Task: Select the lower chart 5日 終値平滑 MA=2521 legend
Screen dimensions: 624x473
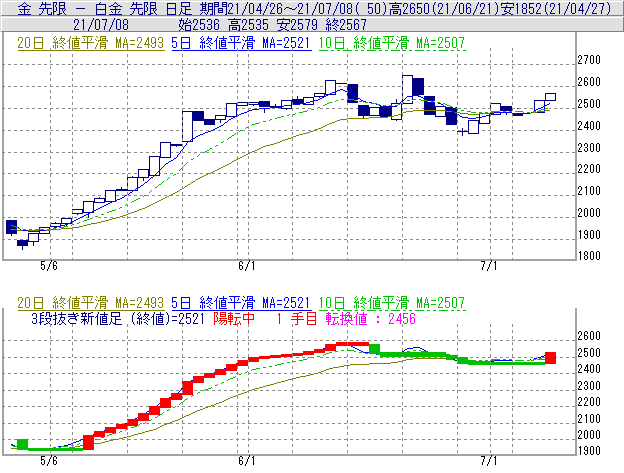Action: [241, 303]
